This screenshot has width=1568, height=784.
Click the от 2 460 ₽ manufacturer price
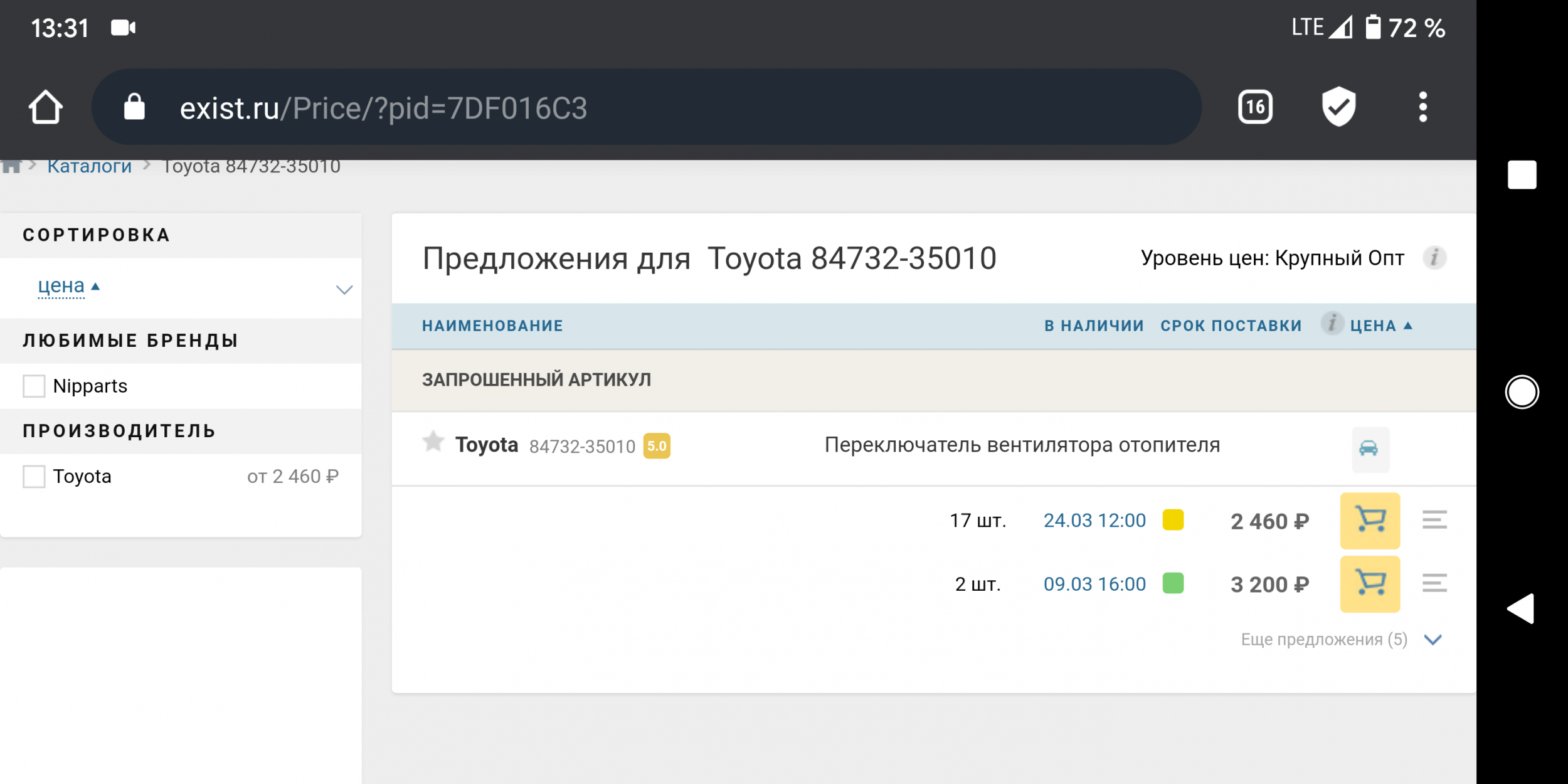[x=293, y=476]
